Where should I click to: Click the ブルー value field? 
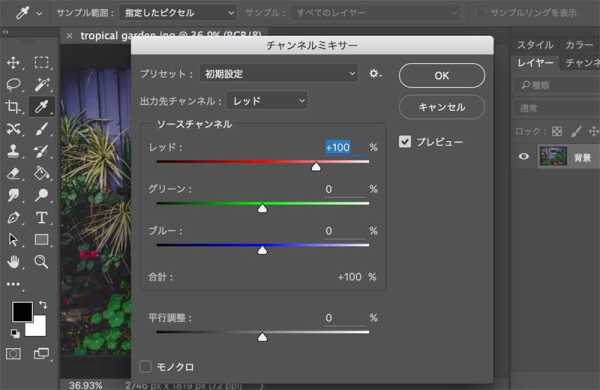click(x=344, y=231)
